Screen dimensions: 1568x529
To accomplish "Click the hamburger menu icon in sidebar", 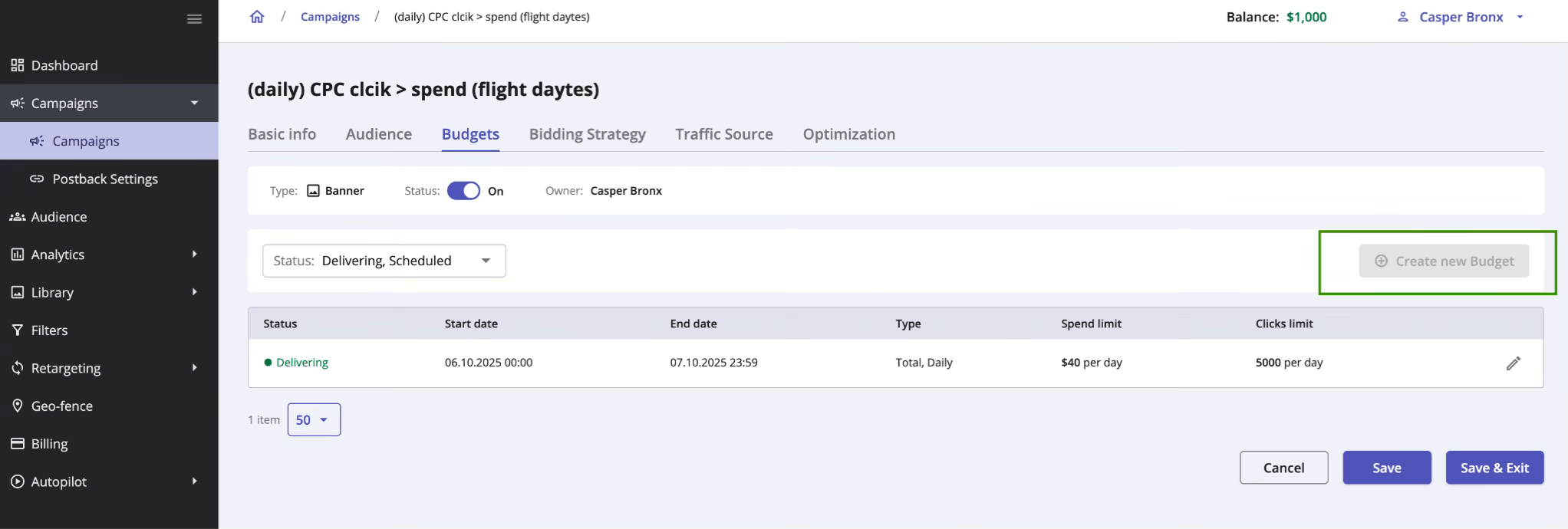I will click(194, 19).
